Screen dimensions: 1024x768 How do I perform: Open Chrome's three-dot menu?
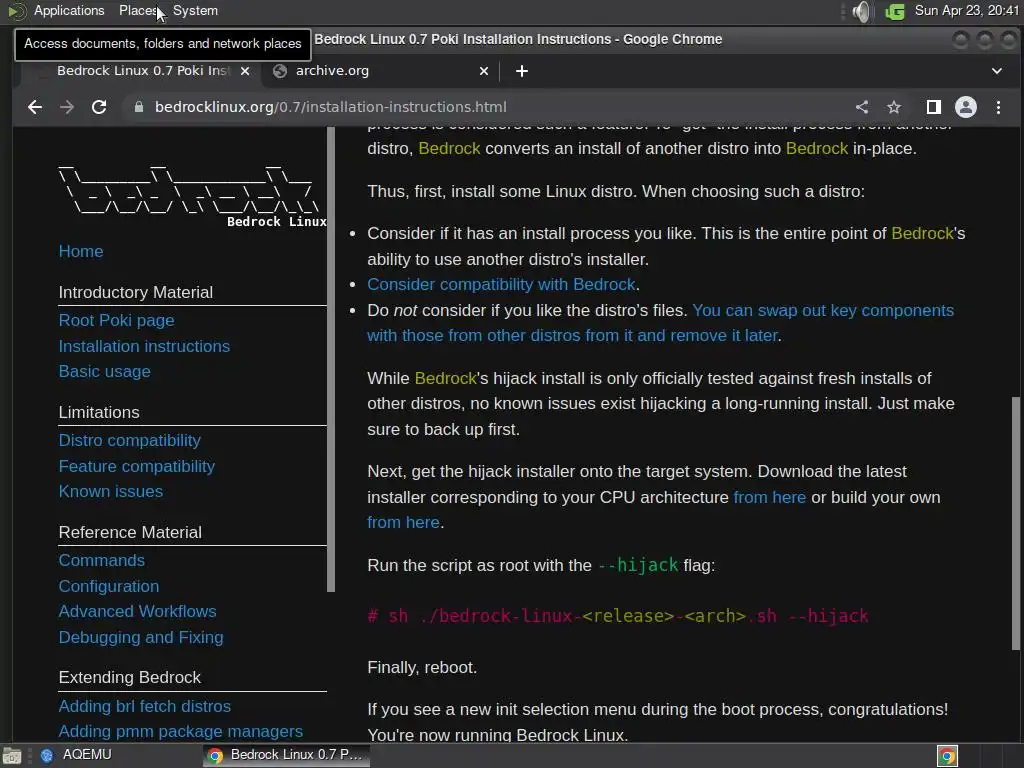(999, 107)
